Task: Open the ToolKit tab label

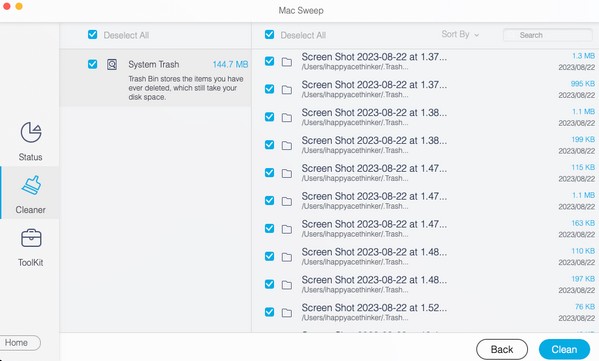Action: (31, 262)
